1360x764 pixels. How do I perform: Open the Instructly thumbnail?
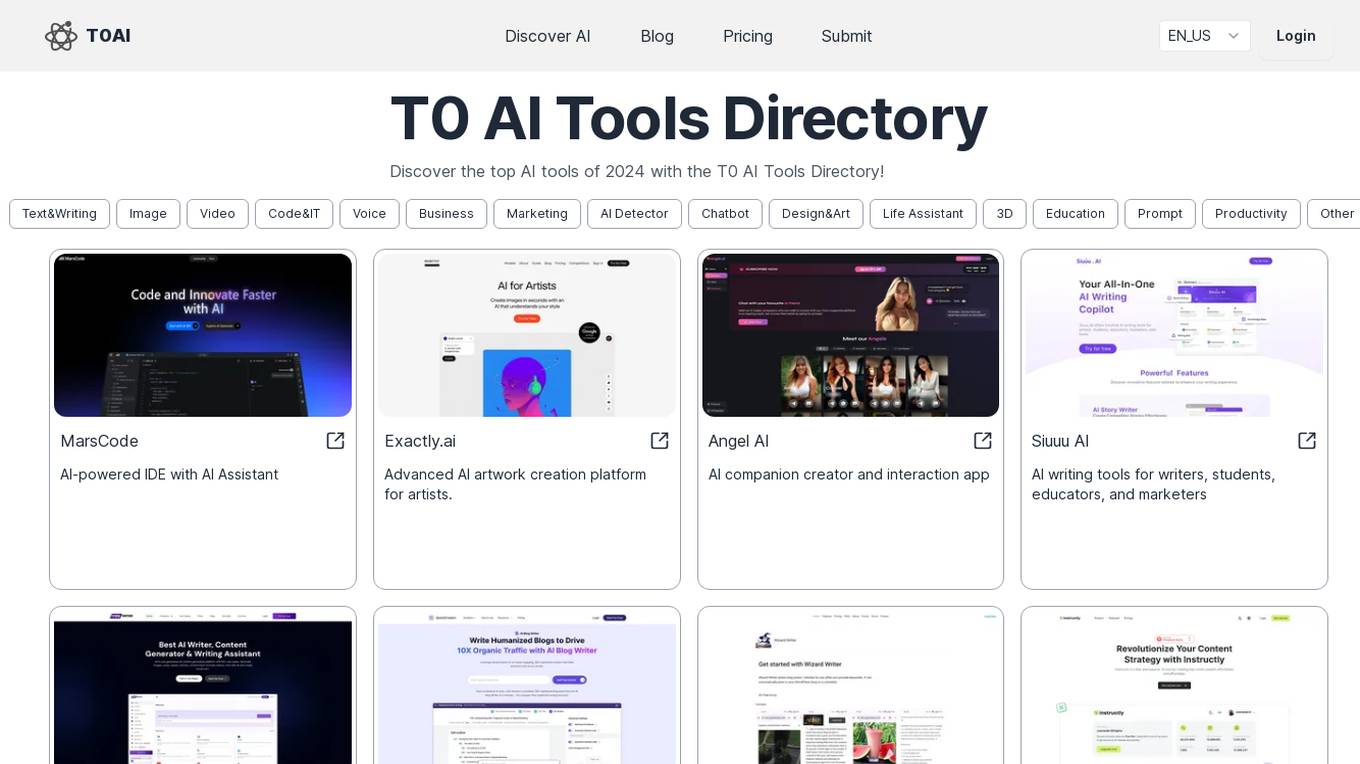(x=1174, y=687)
